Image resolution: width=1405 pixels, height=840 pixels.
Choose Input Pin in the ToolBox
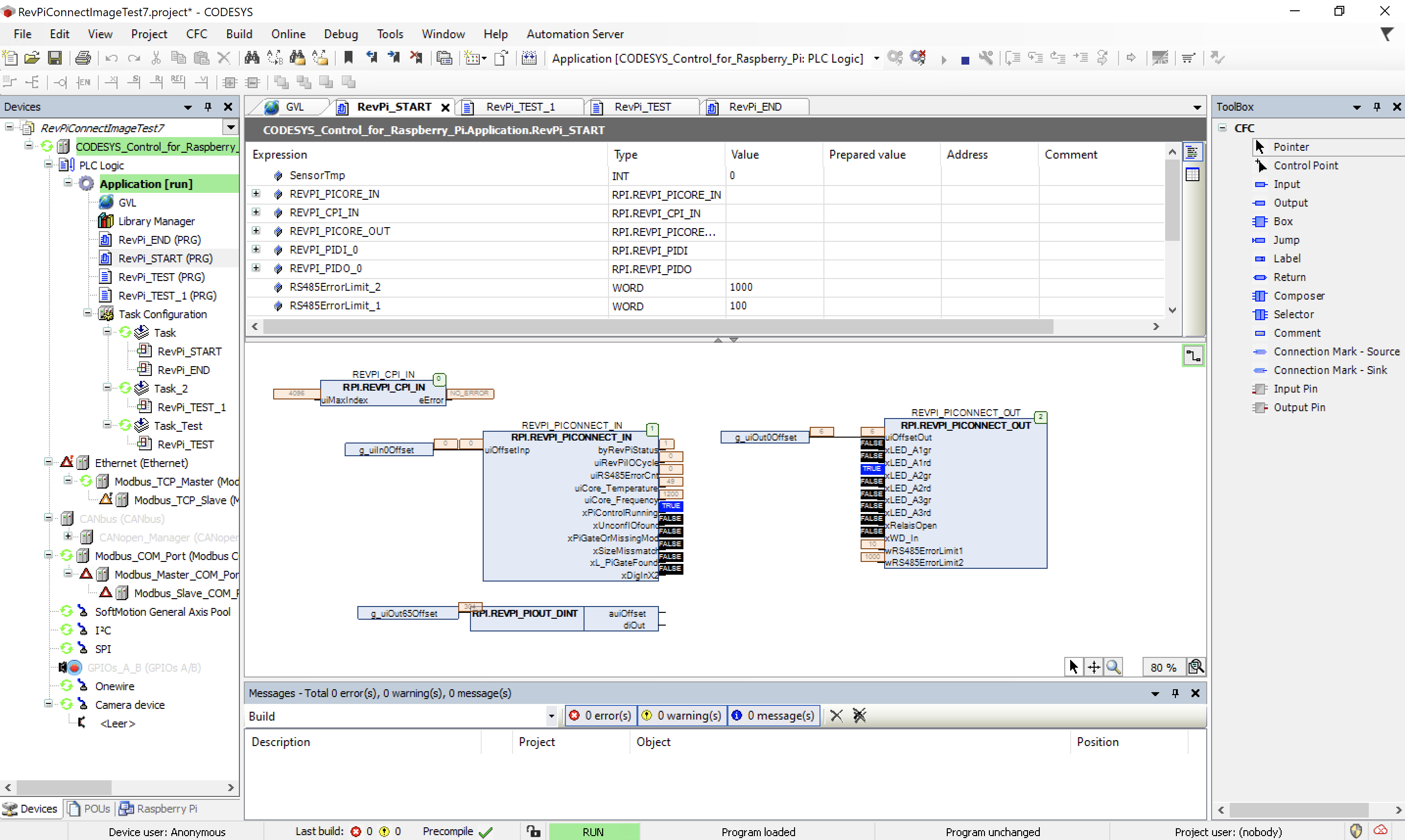coord(1295,389)
